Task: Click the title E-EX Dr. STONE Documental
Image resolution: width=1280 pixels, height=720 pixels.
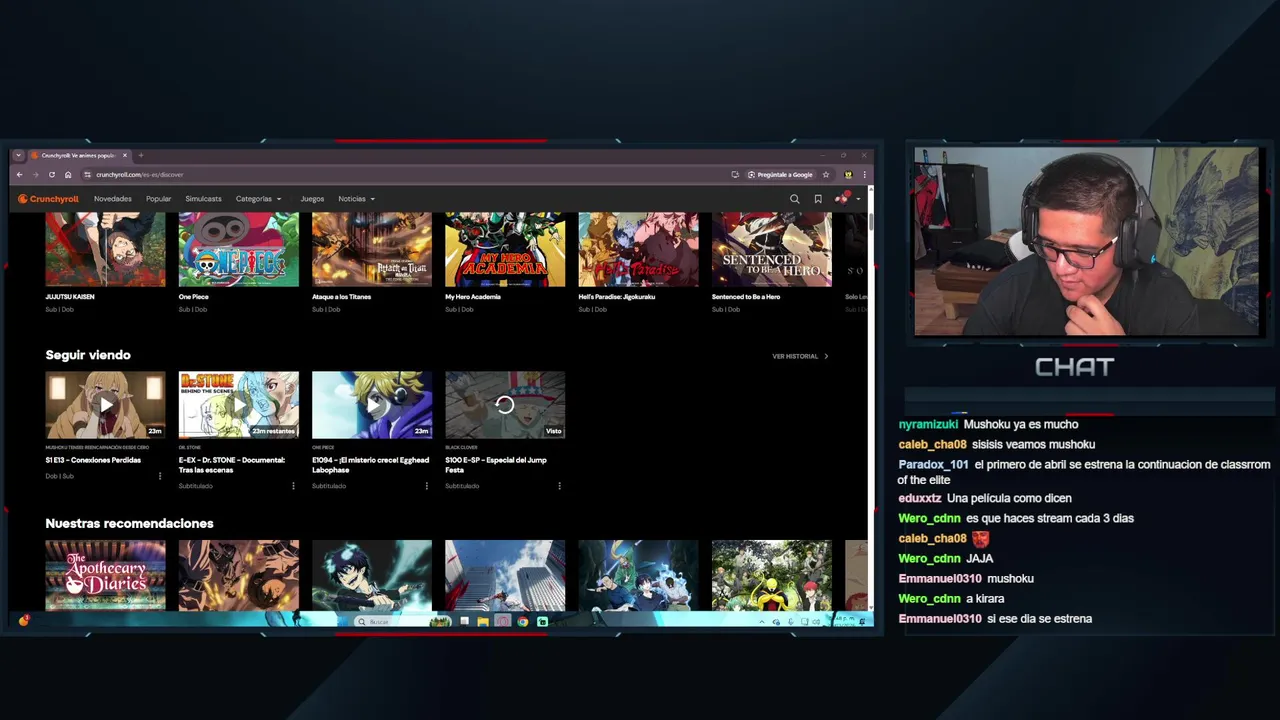Action: 232,465
